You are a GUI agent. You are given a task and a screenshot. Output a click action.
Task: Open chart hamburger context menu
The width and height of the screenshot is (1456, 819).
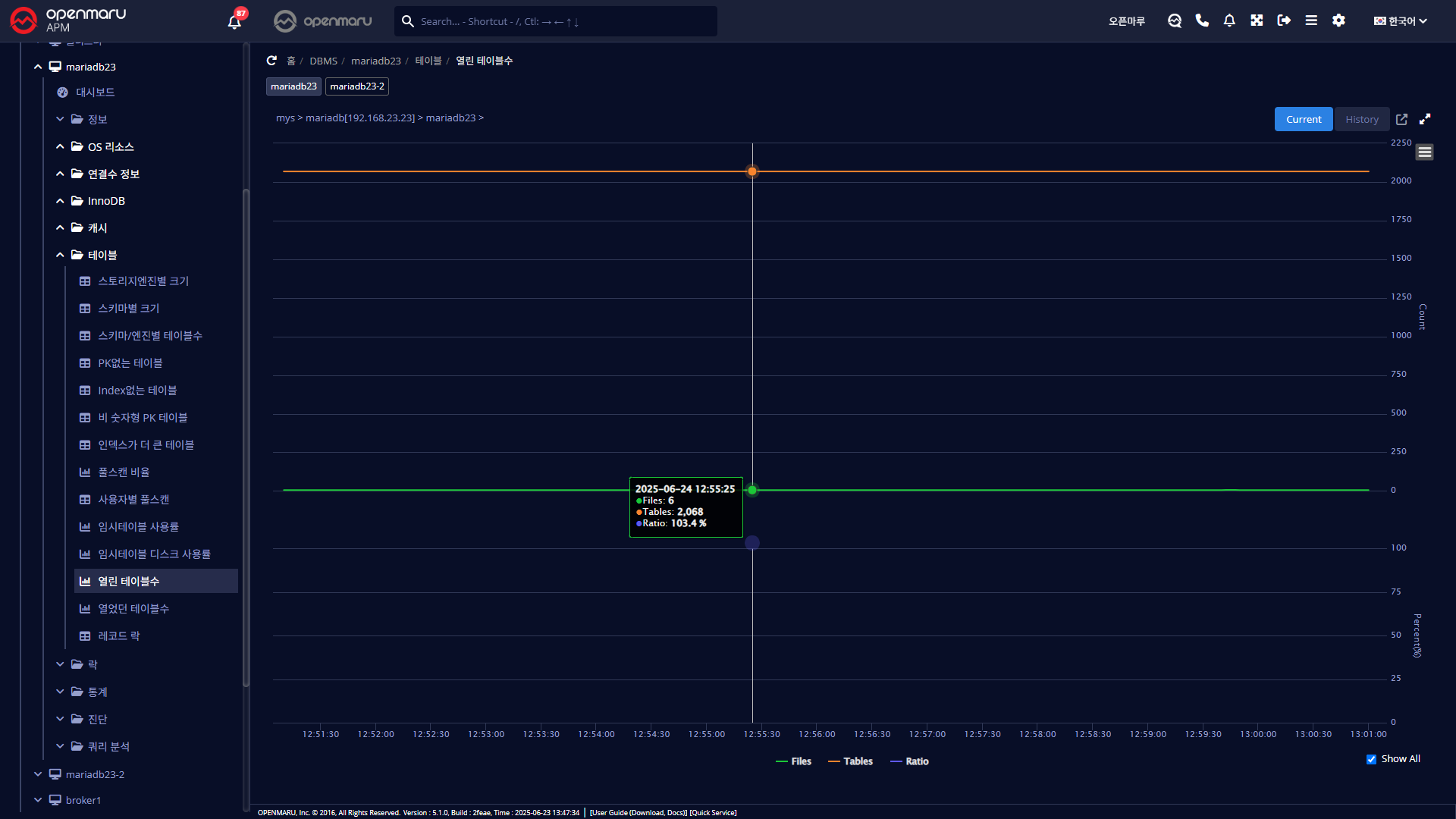click(1424, 152)
